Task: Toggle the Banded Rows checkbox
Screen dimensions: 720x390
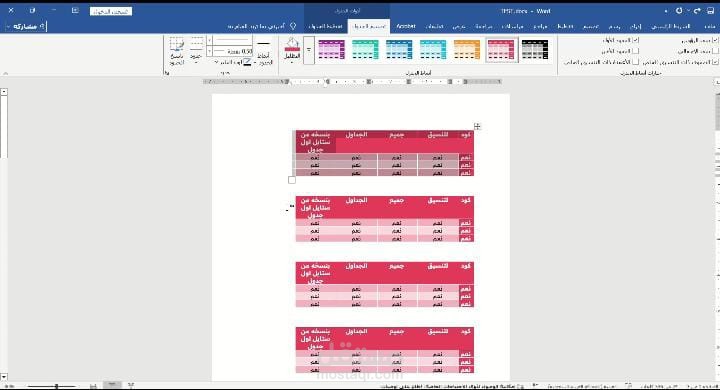Action: [x=715, y=62]
